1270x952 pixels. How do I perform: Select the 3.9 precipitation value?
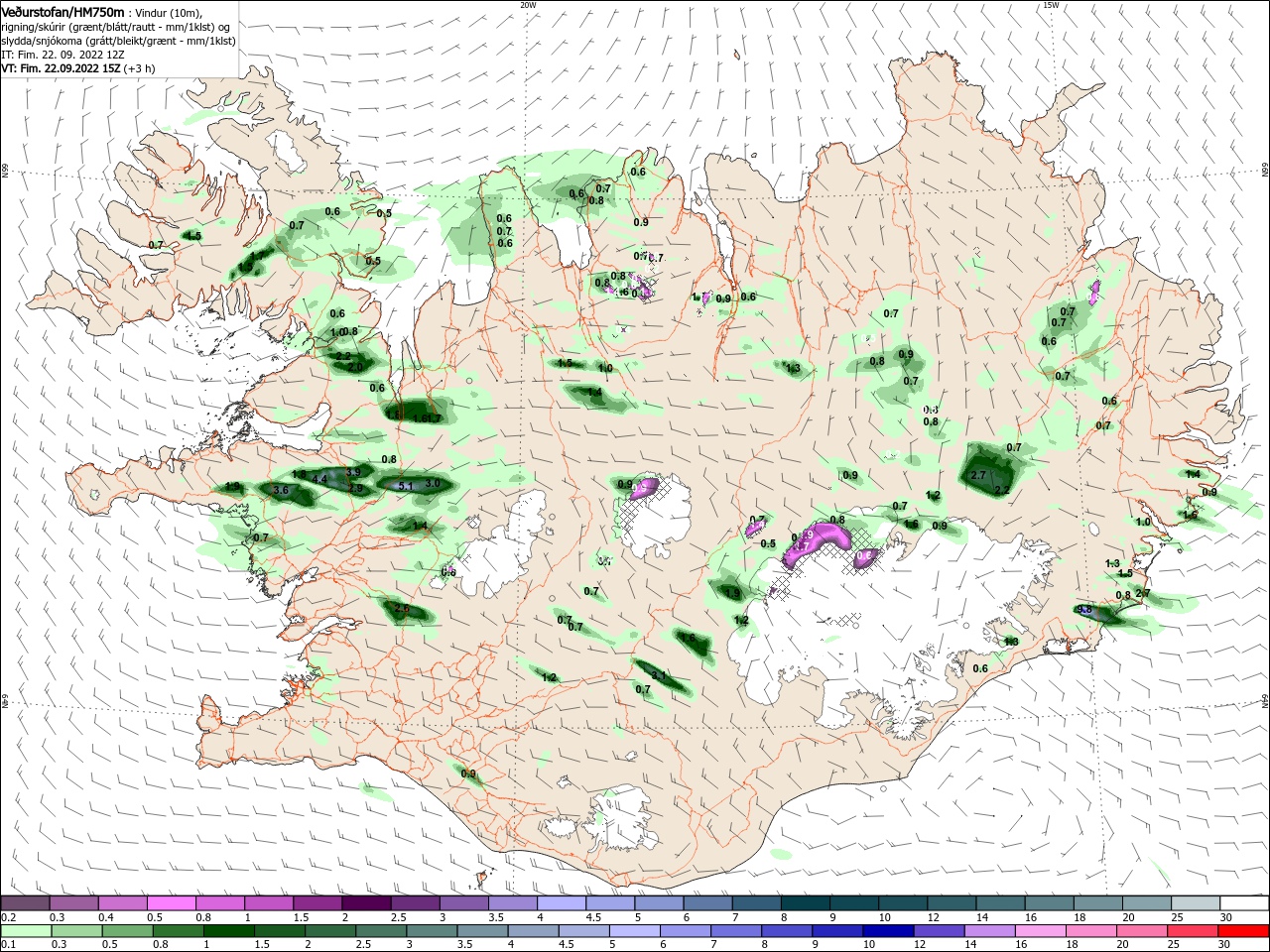(353, 472)
